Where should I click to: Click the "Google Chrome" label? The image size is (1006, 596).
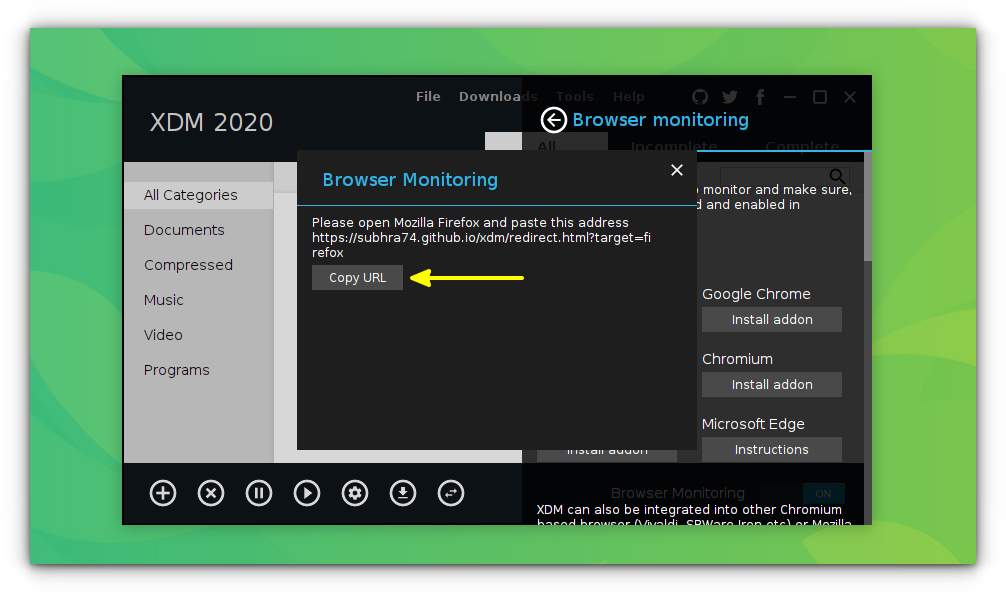[x=756, y=294]
